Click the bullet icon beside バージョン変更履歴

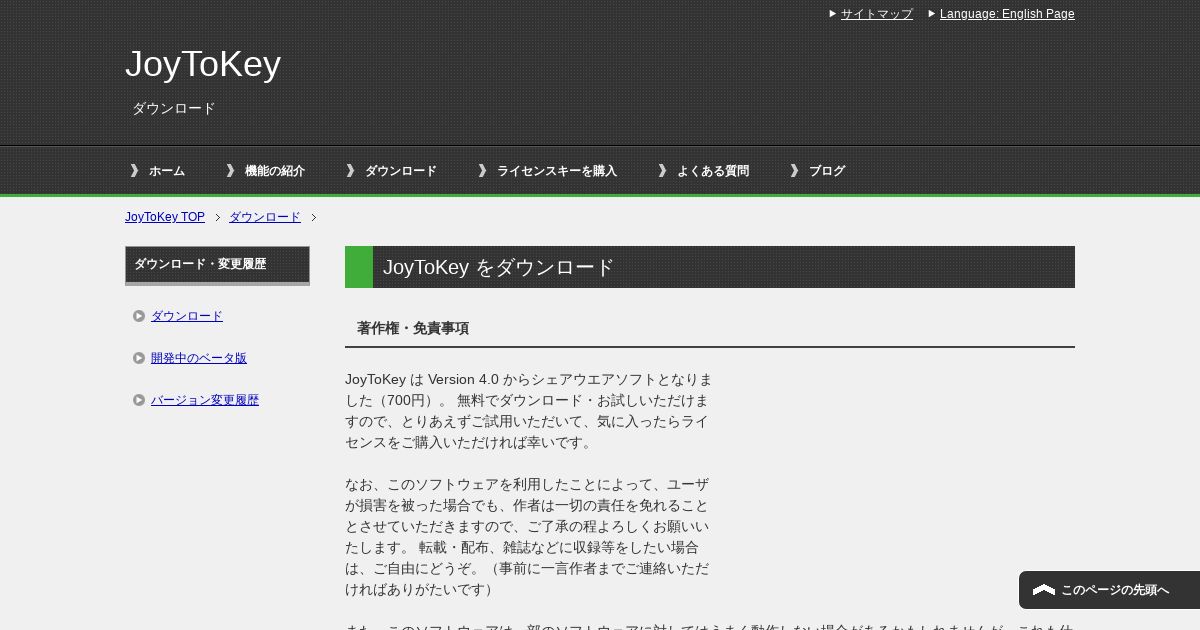[139, 400]
